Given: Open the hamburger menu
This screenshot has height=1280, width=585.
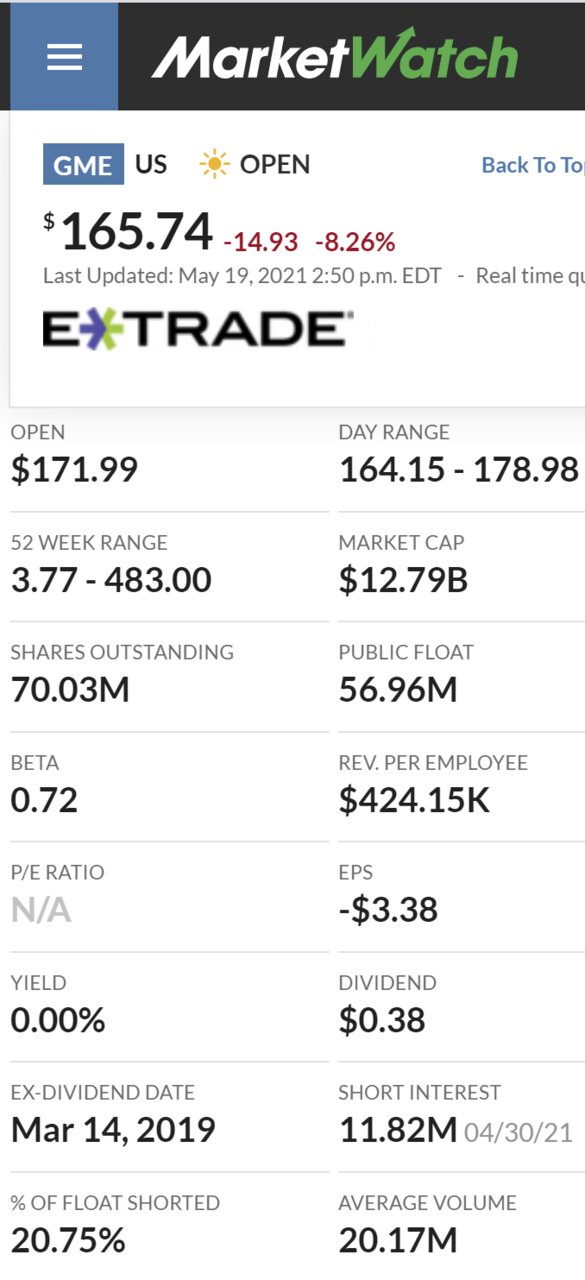Looking at the screenshot, I should (64, 56).
